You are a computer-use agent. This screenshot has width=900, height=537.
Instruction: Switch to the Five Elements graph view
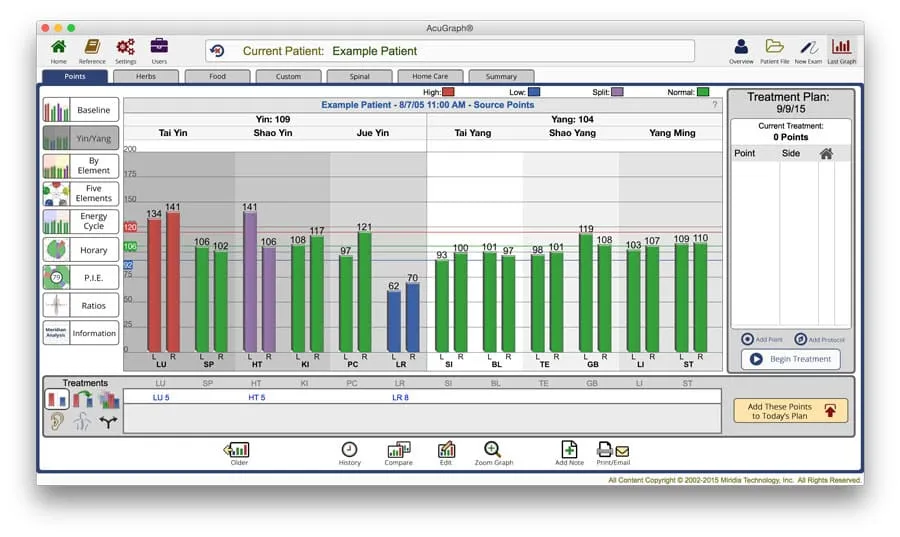pos(81,194)
